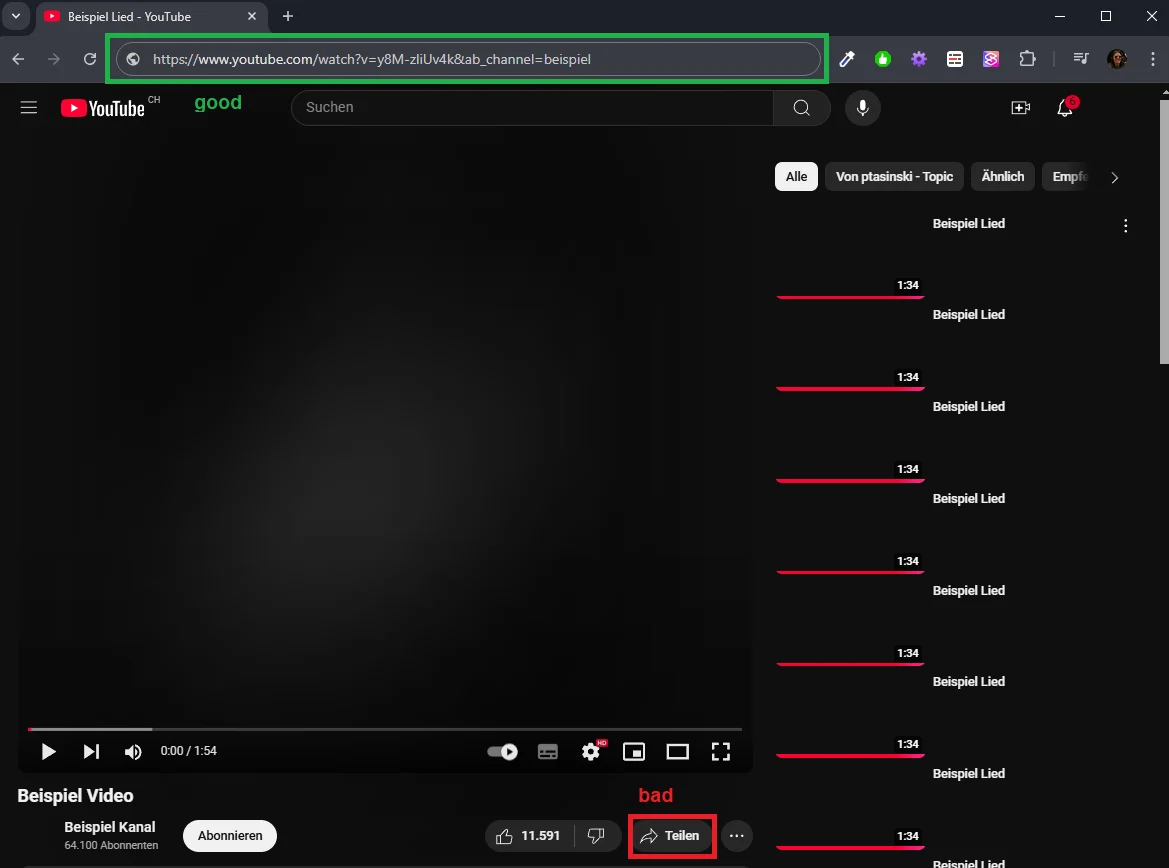
Task: Open the Beispiel Kanal channel link
Action: click(110, 827)
